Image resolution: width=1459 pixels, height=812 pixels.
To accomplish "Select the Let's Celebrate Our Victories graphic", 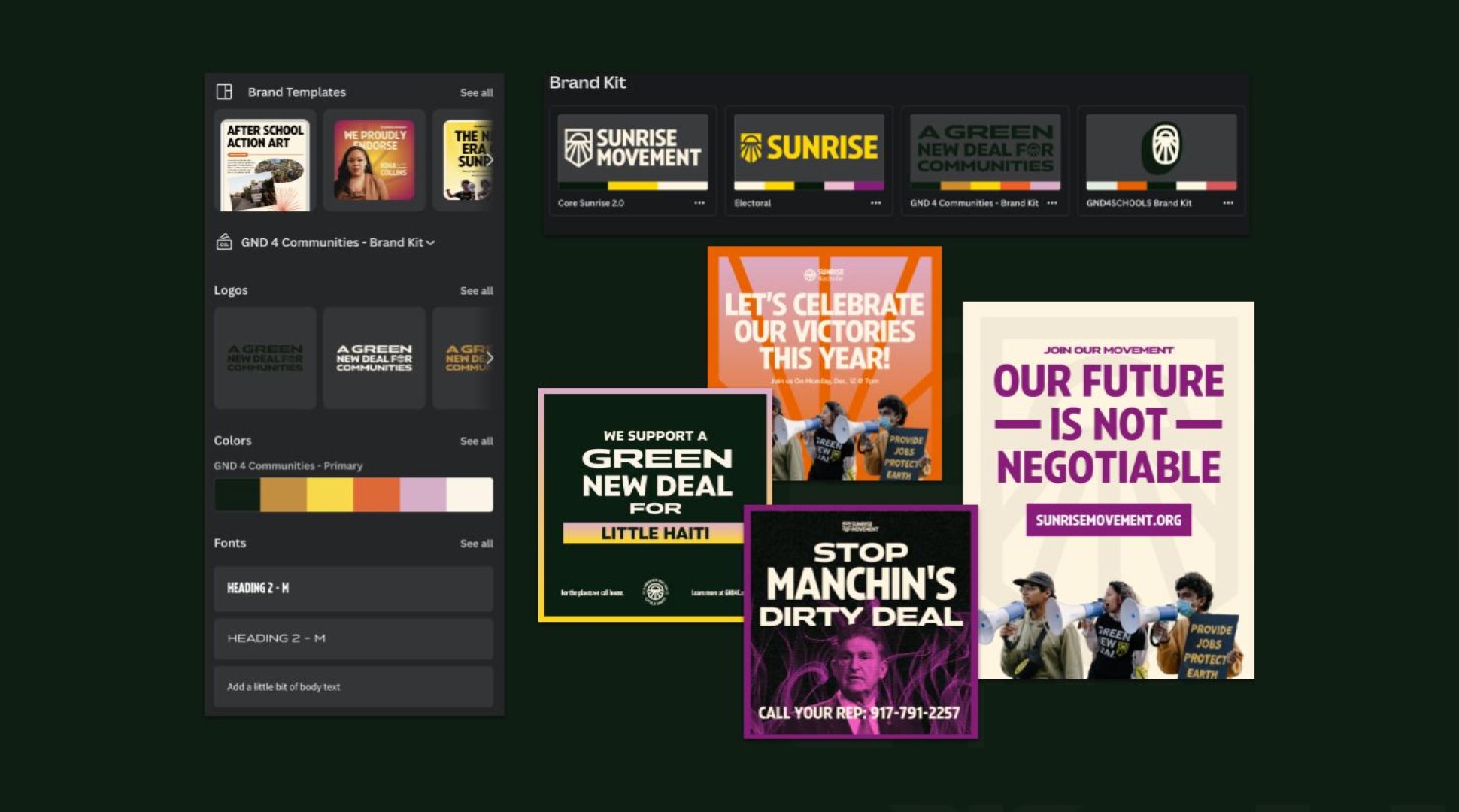I will 824,363.
